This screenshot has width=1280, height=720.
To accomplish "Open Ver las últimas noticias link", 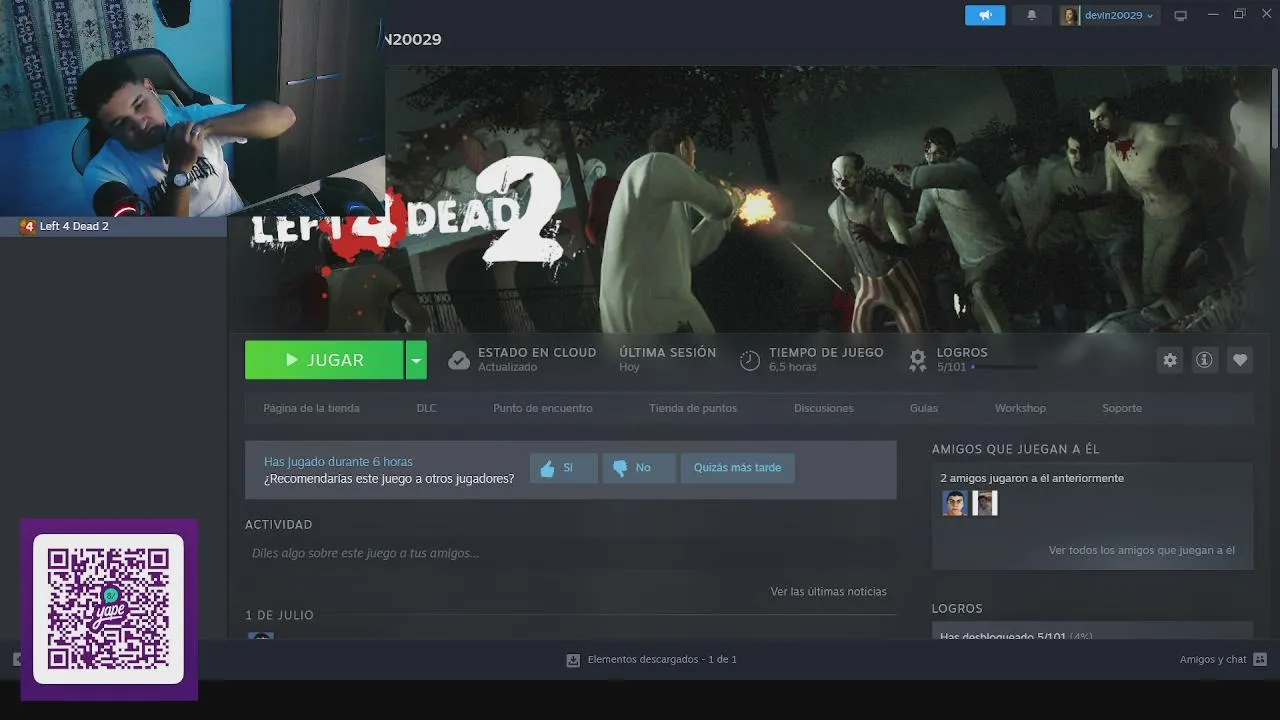I will click(828, 591).
